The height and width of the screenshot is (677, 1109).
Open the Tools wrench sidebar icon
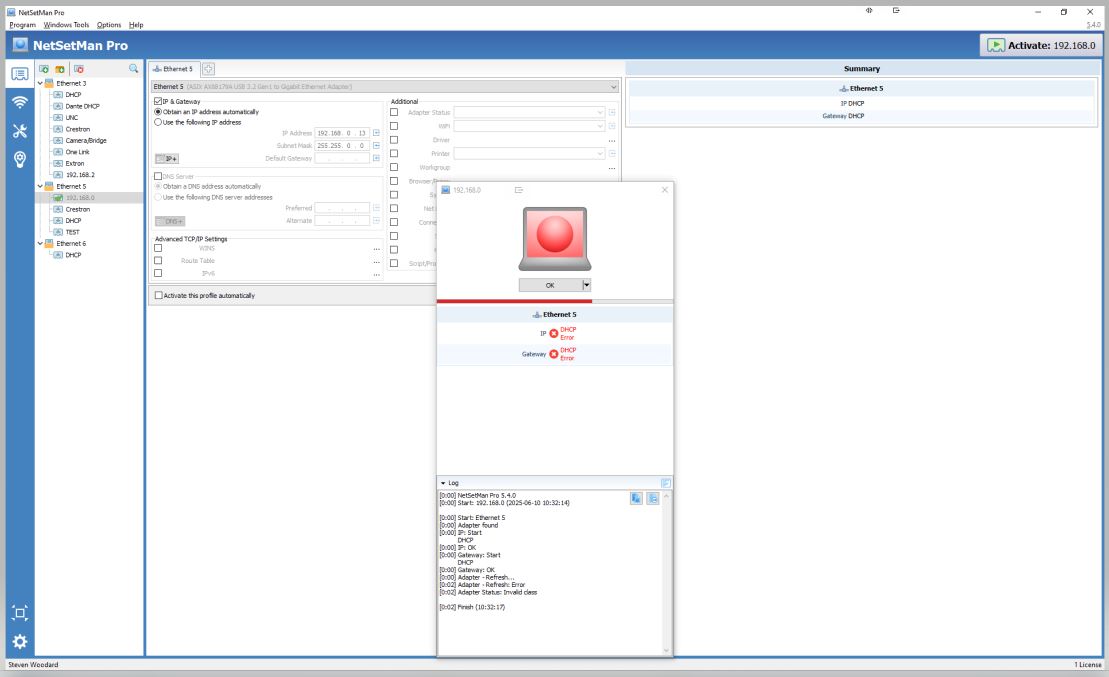(x=20, y=131)
